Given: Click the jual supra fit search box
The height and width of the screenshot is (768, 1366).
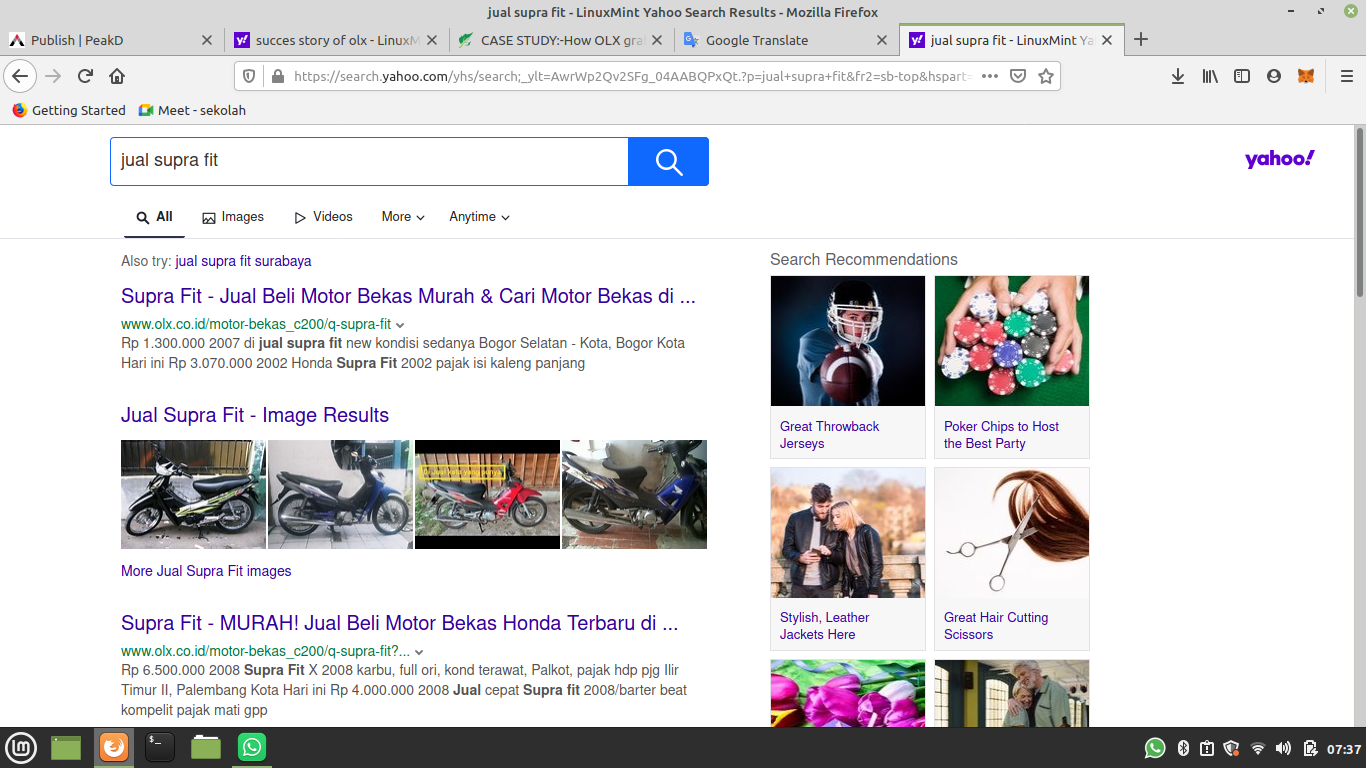Looking at the screenshot, I should [369, 161].
